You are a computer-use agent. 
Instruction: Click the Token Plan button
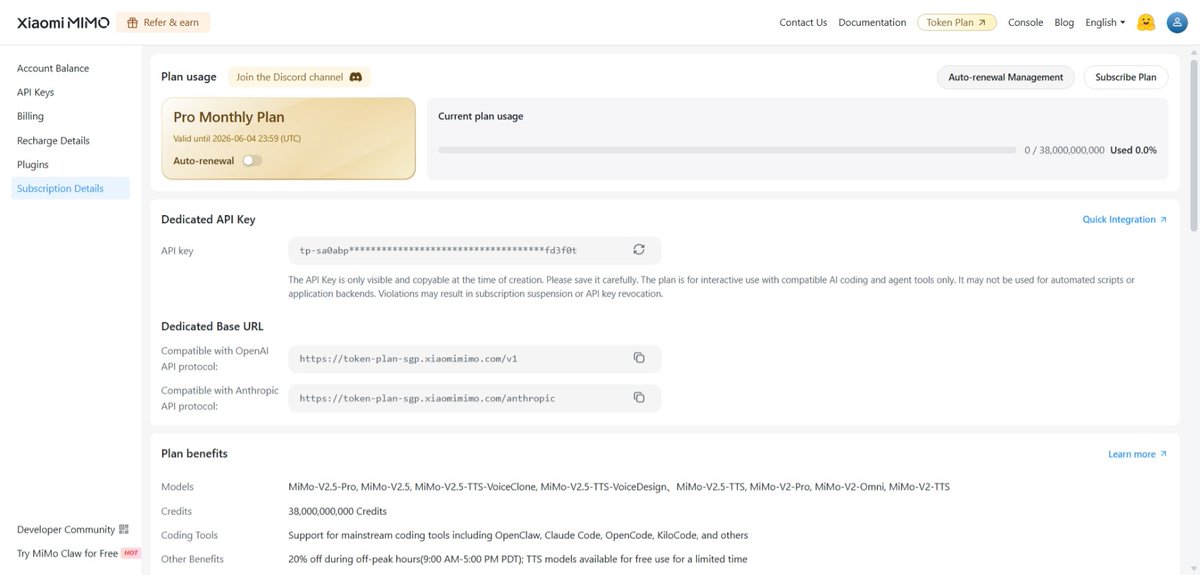point(956,22)
